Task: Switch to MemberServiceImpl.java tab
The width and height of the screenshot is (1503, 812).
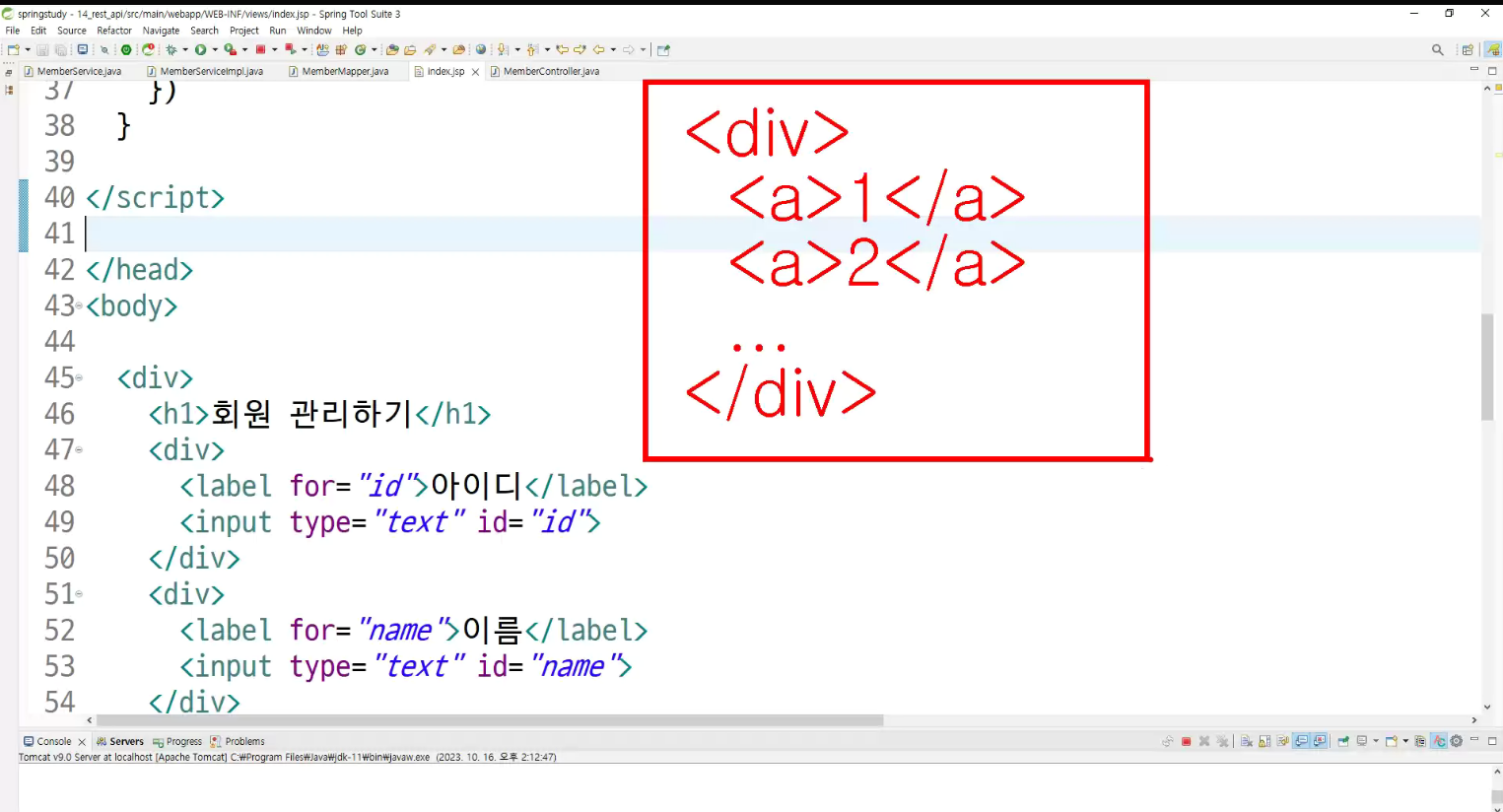Action: 205,71
